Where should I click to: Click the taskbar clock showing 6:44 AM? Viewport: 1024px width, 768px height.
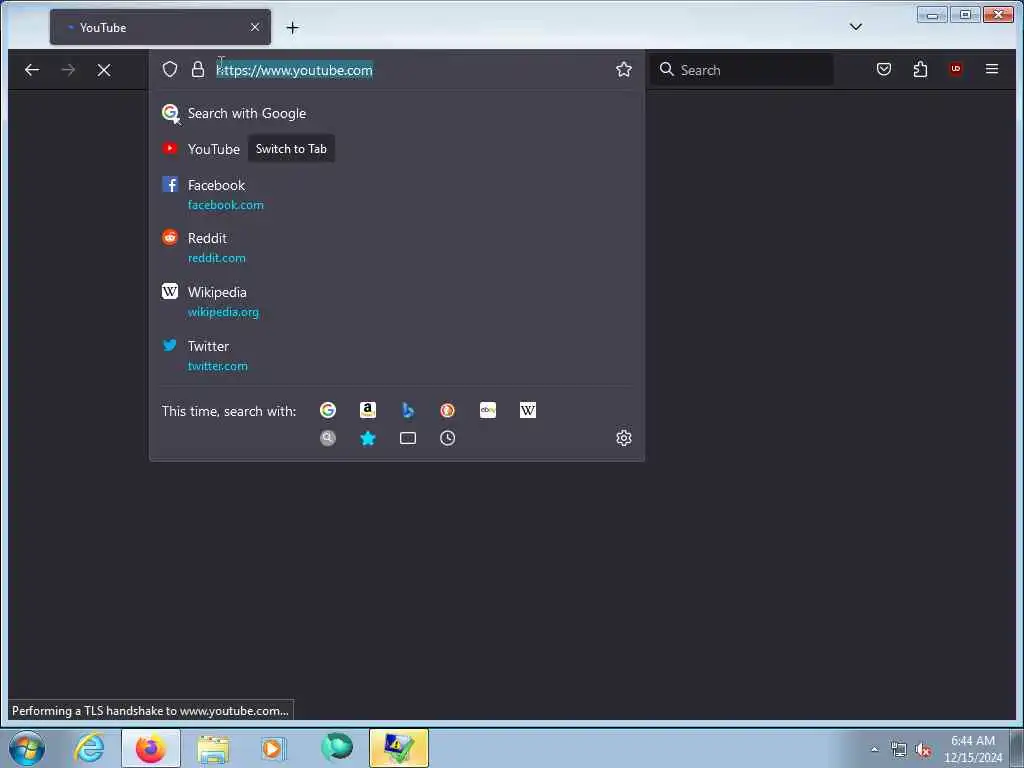(972, 748)
